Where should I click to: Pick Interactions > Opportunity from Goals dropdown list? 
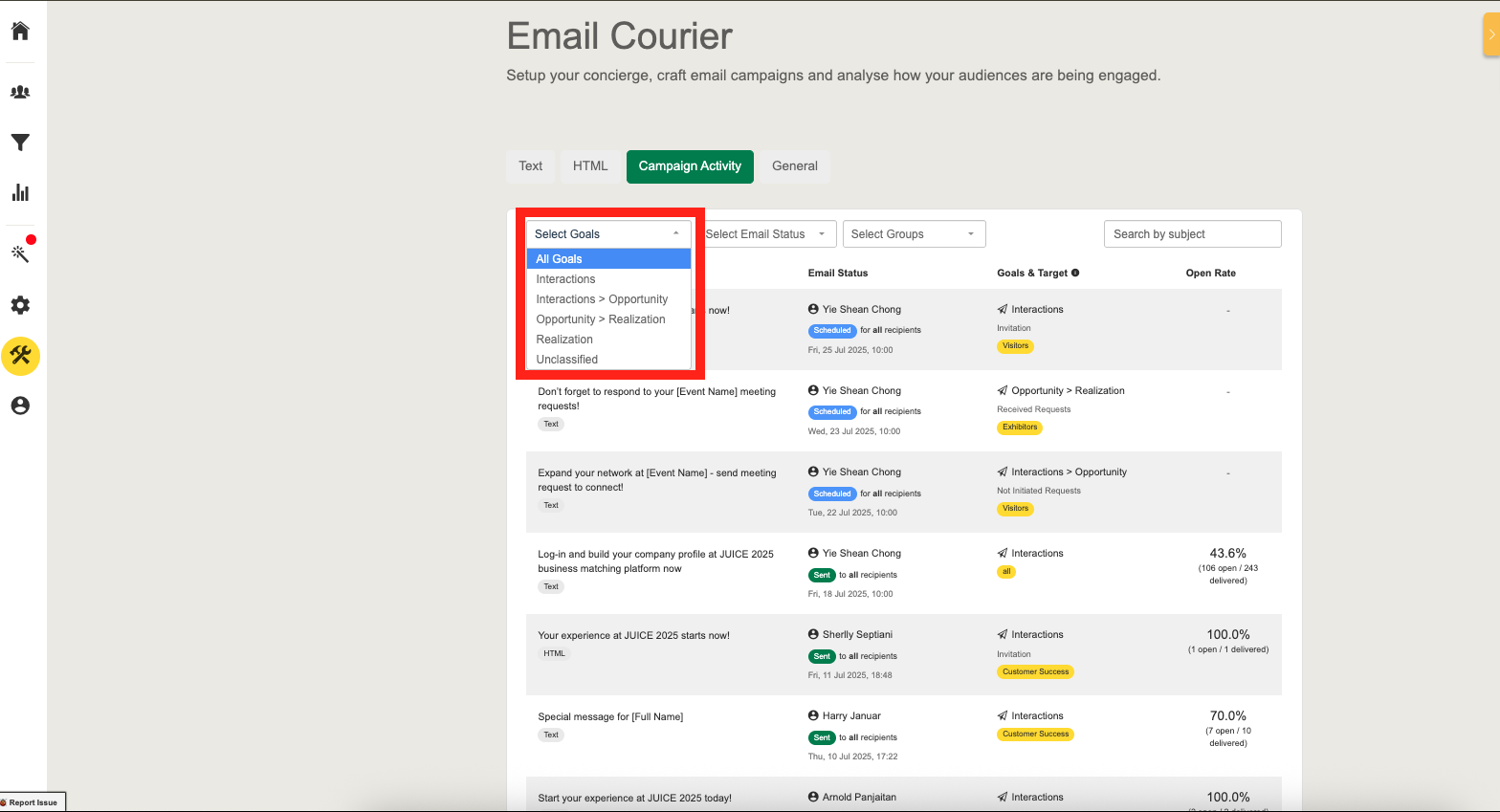(608, 299)
